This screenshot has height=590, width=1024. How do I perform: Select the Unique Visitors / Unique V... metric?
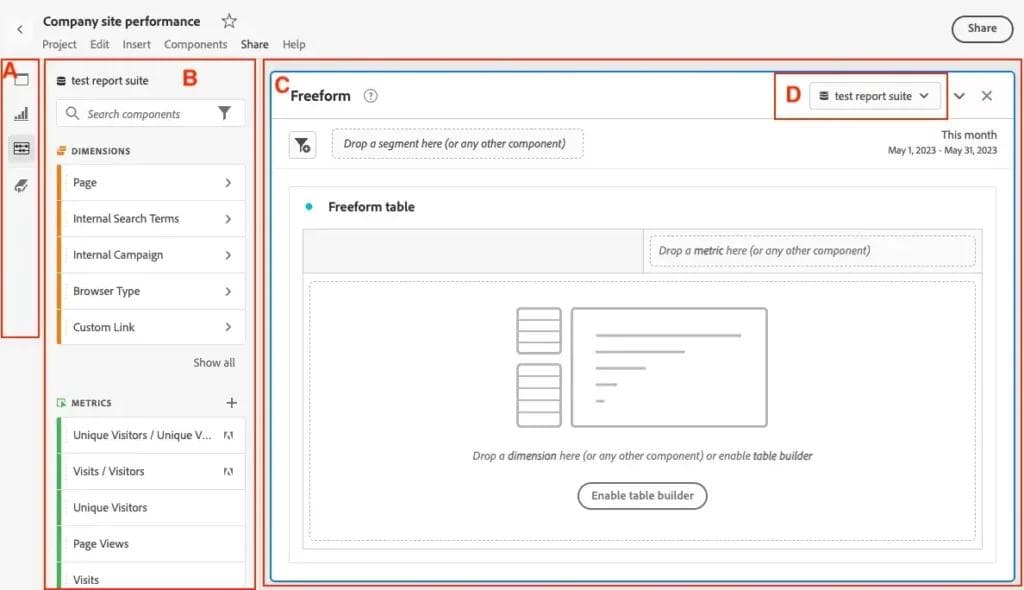point(151,435)
